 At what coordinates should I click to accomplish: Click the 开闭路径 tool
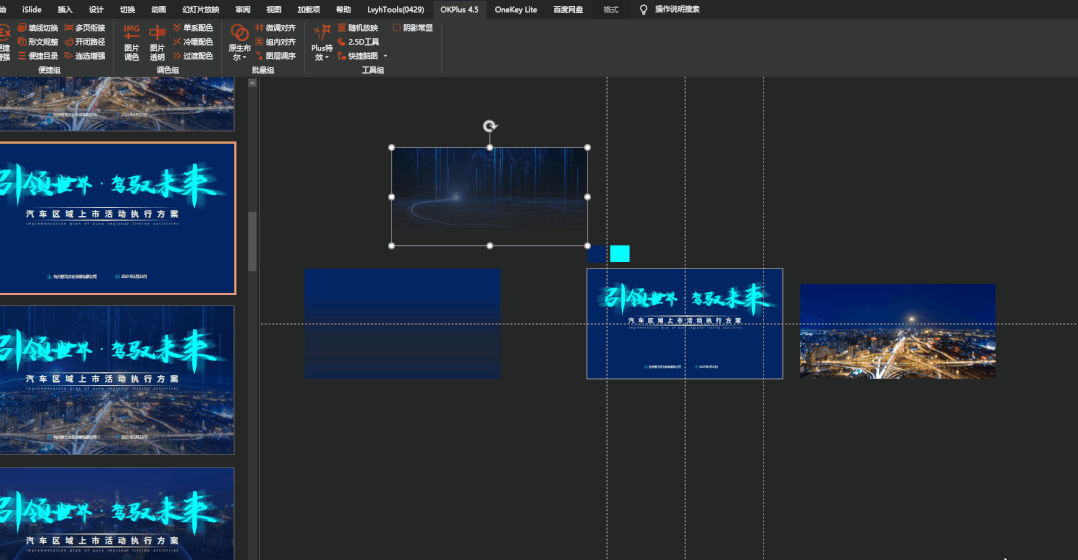(x=85, y=42)
